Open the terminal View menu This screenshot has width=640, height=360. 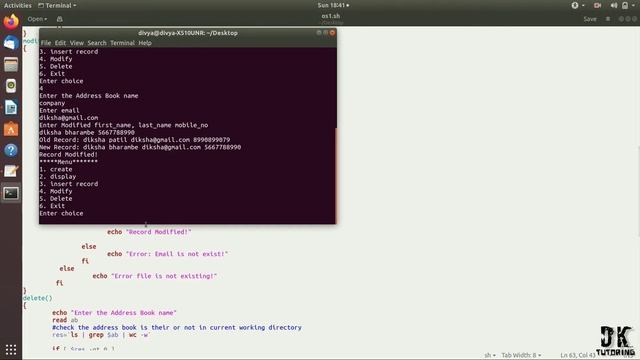click(x=76, y=43)
